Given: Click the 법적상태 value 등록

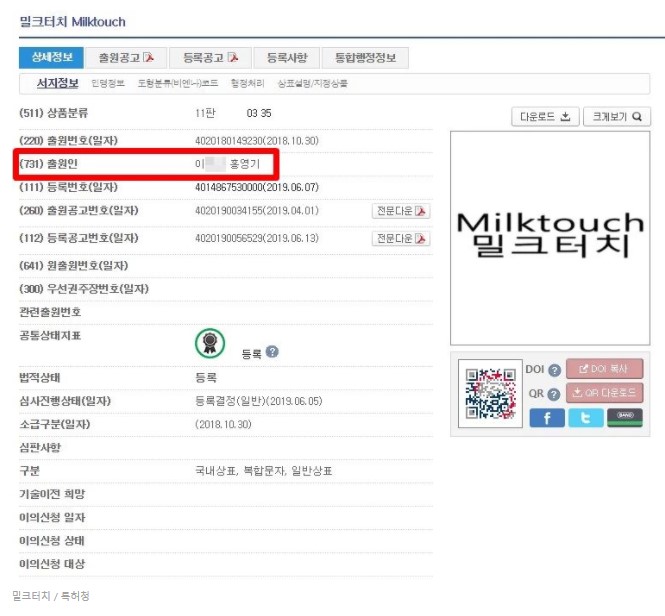Looking at the screenshot, I should pos(206,378).
